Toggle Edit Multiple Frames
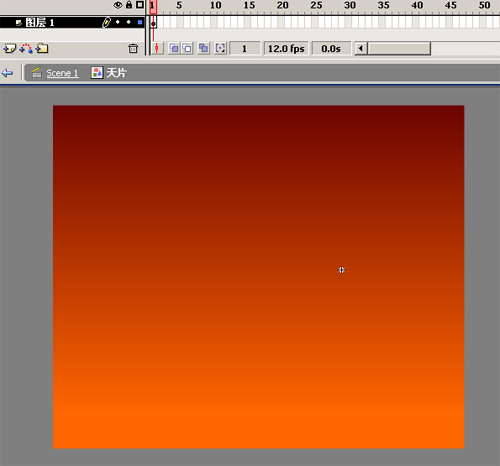 [203, 49]
